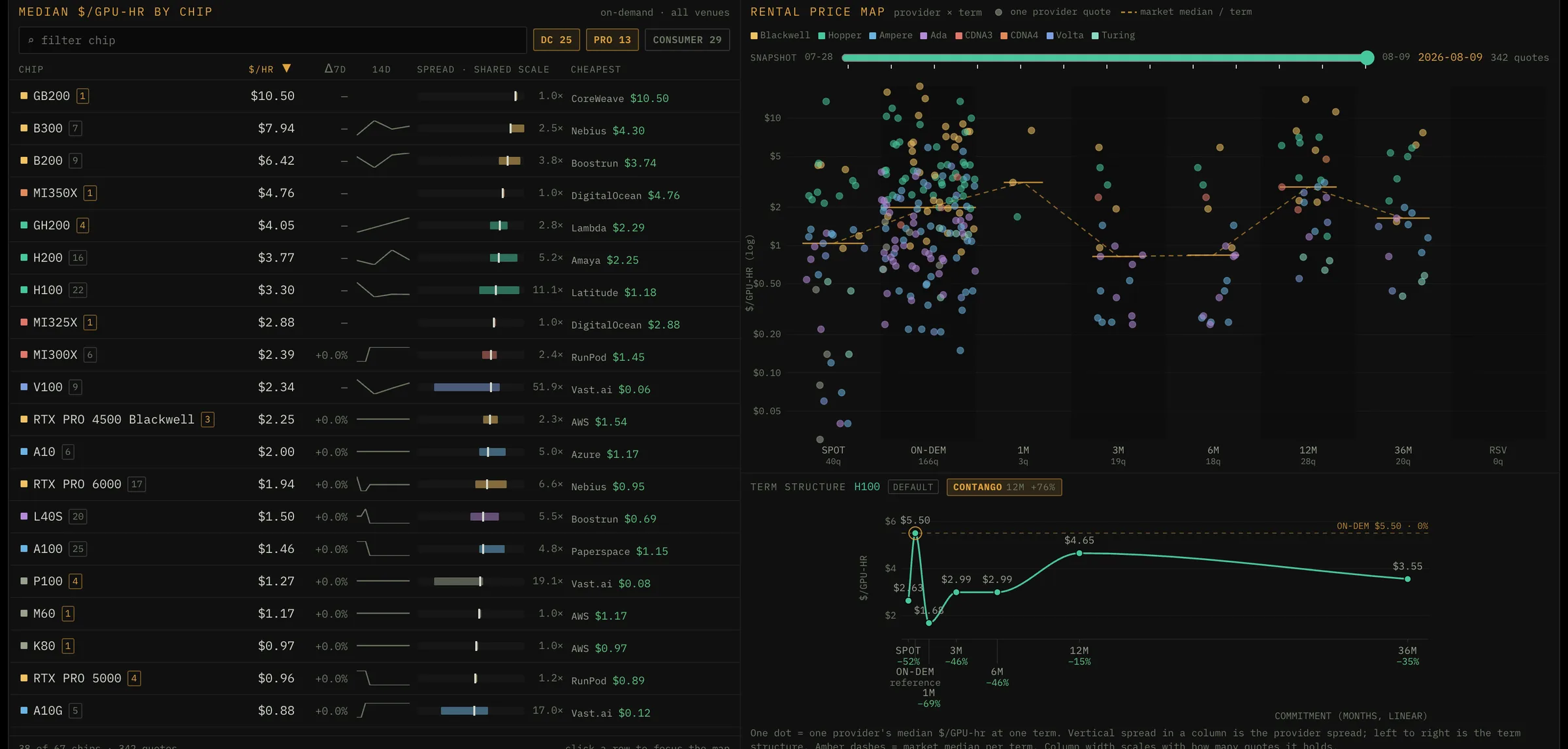The image size is (1568, 749).
Task: Select the A10G chip name
Action: pos(48,711)
